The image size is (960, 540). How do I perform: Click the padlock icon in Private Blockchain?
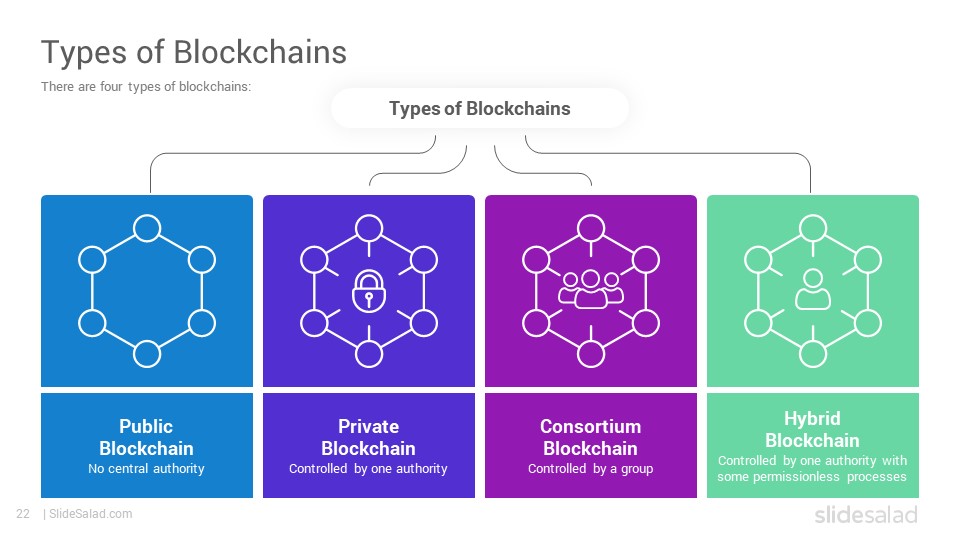click(369, 291)
